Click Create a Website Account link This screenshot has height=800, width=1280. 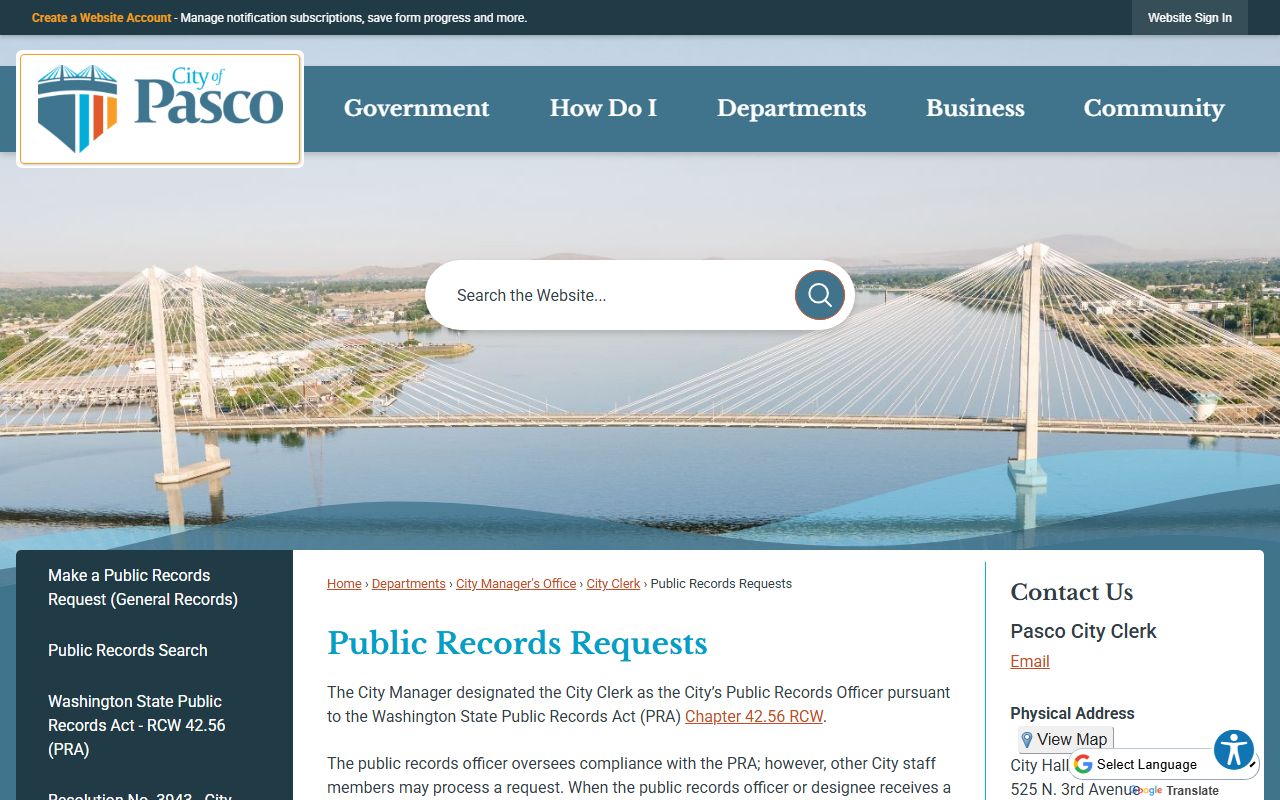[x=102, y=18]
